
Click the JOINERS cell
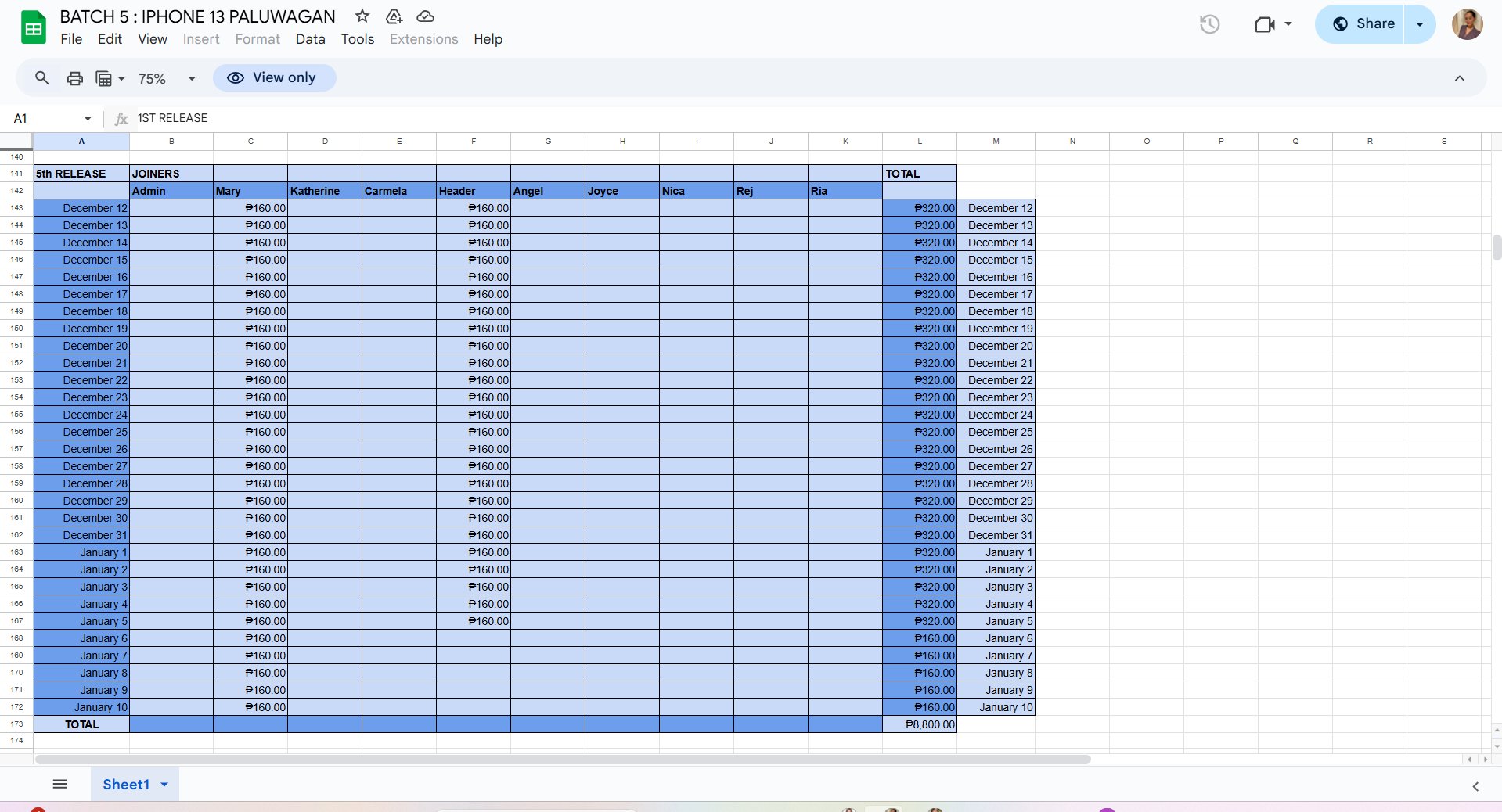coord(171,174)
